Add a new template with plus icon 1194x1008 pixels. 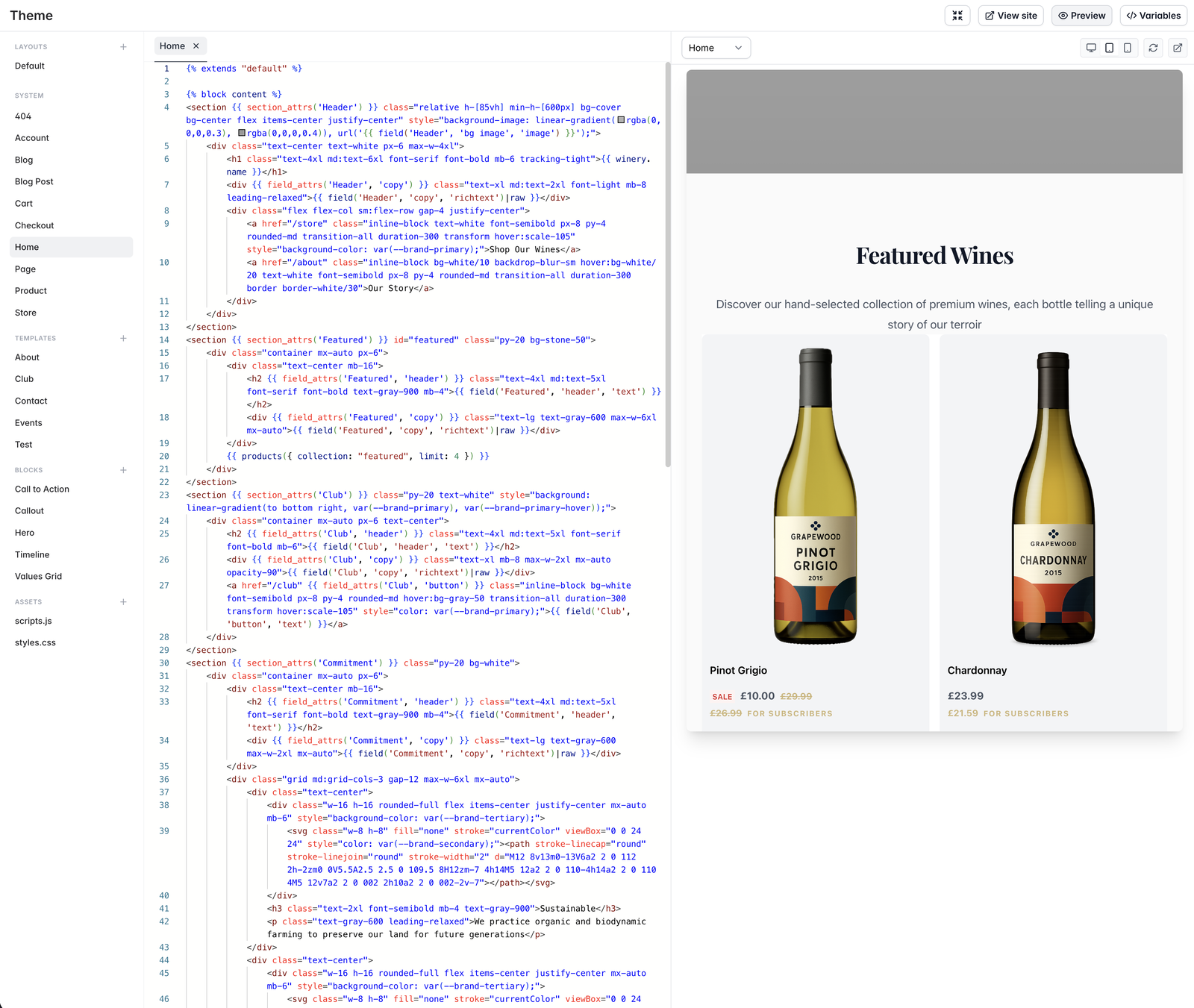123,339
